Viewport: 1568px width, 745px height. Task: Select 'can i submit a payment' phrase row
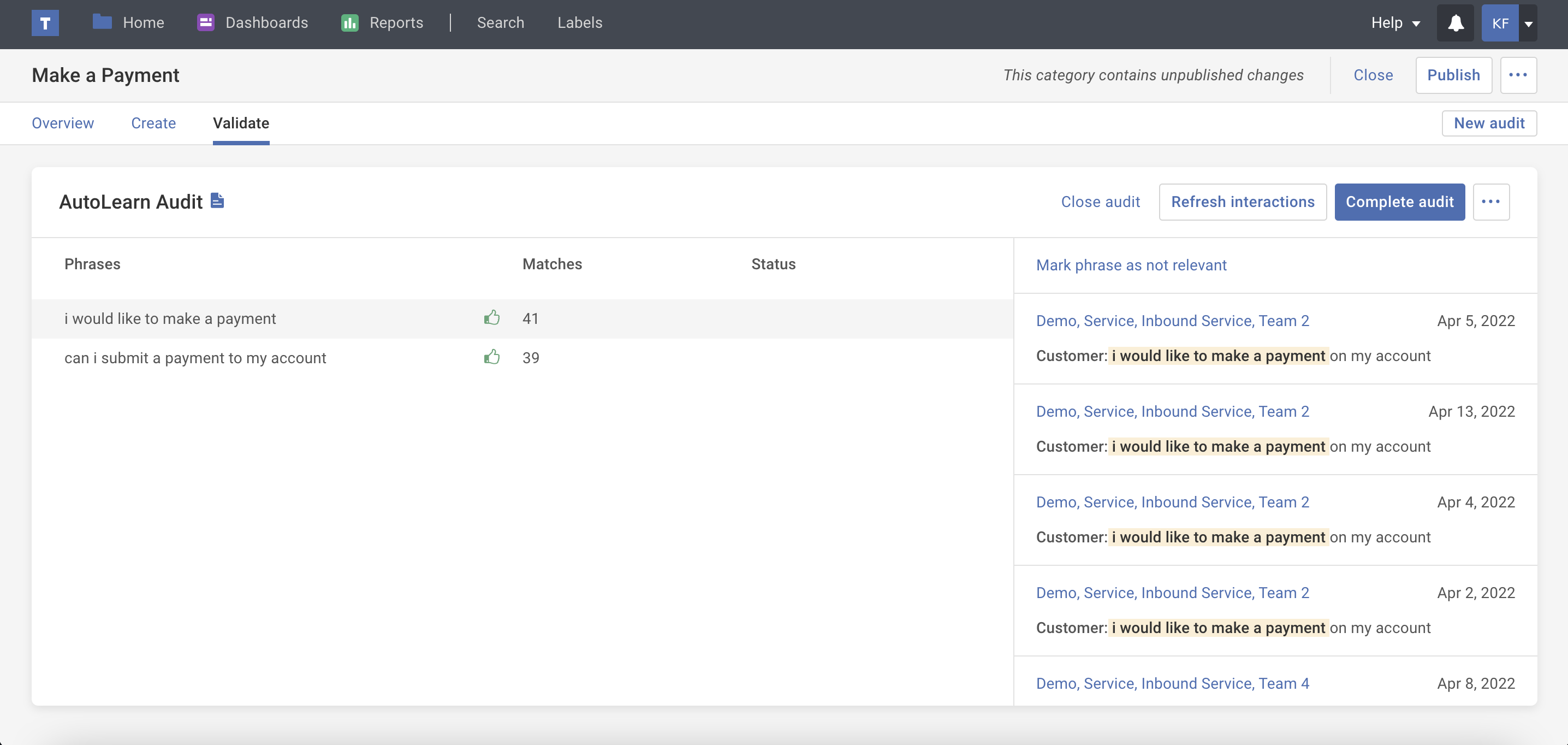195,358
